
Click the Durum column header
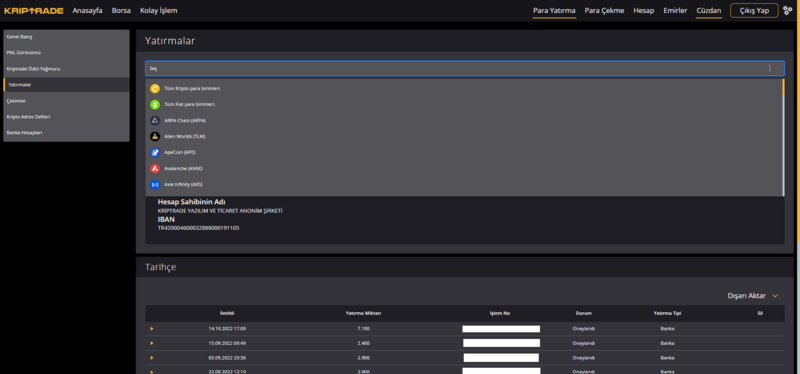tap(584, 313)
